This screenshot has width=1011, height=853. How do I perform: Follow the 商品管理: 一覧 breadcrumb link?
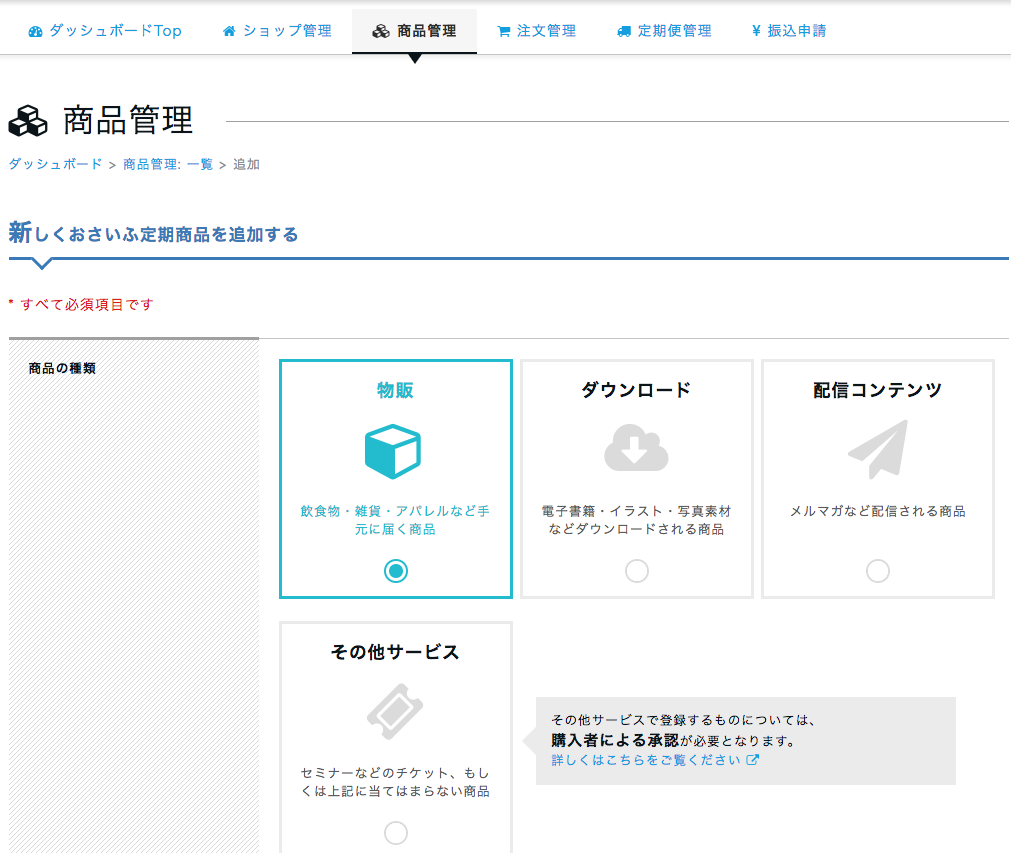pyautogui.click(x=168, y=164)
